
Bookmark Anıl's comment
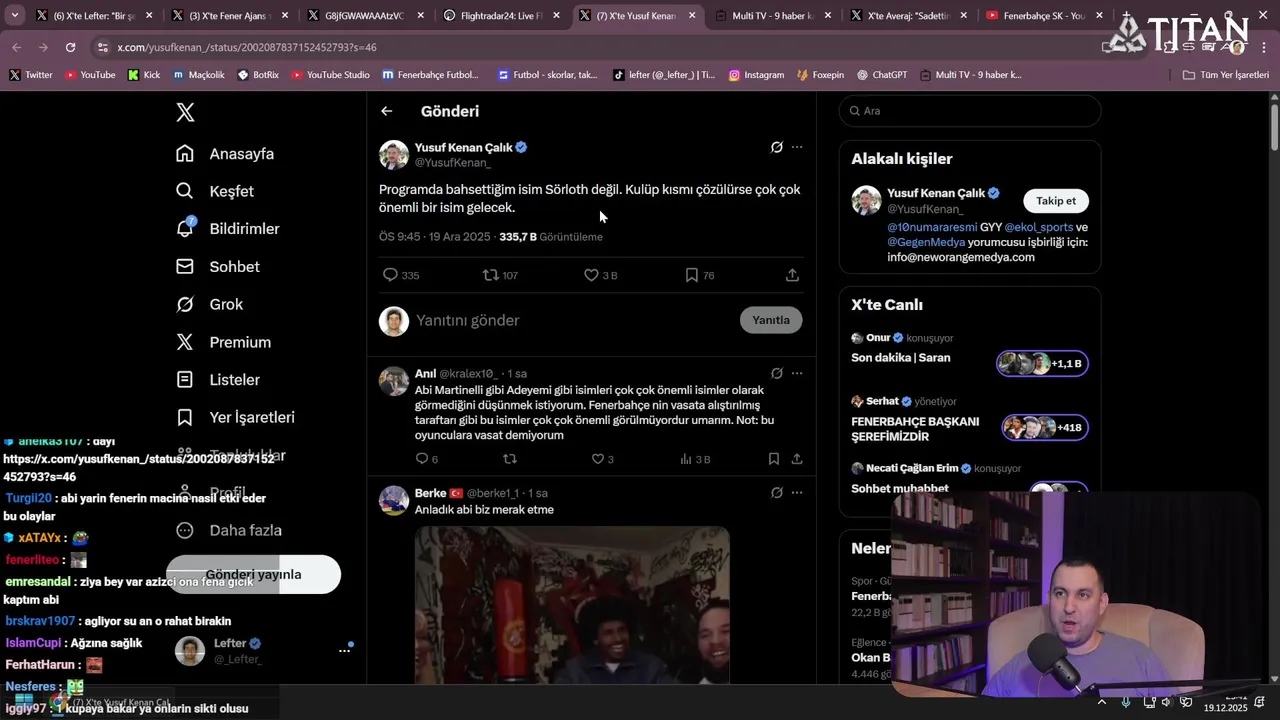[x=774, y=459]
